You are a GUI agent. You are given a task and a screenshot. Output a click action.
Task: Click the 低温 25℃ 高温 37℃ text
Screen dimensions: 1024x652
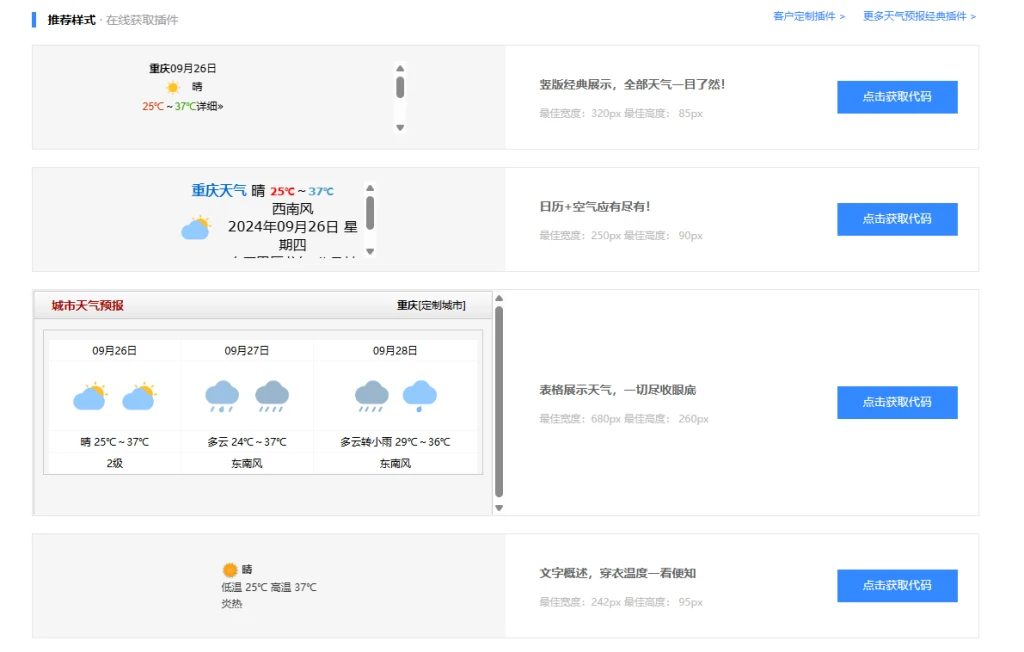point(269,587)
